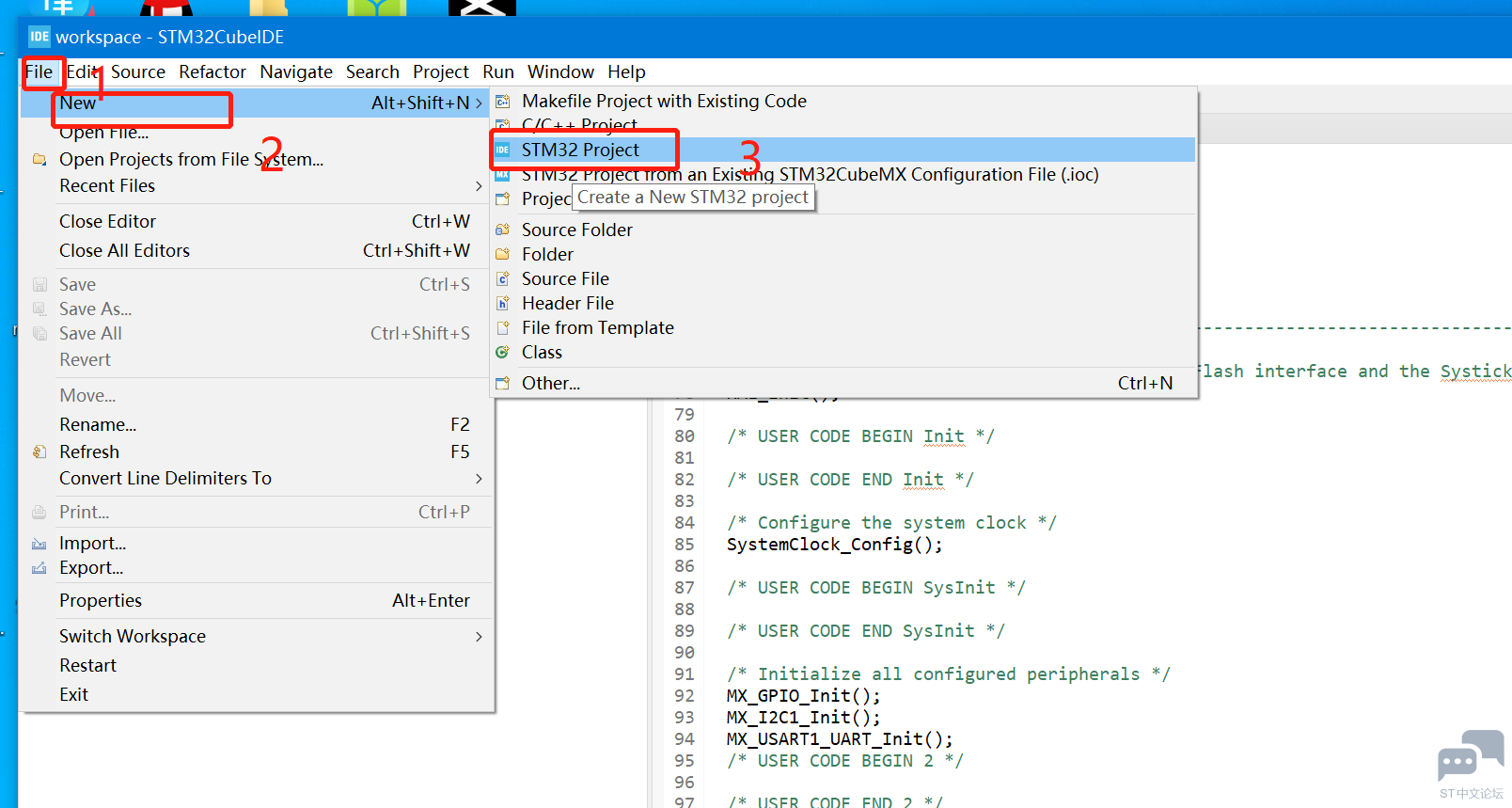Click comment USER CODE BEGIN SysInit
The width and height of the screenshot is (1512, 808).
tap(876, 588)
